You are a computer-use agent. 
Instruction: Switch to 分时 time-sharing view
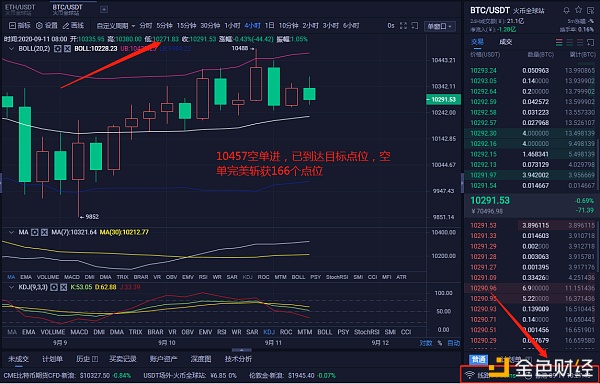tap(145, 26)
